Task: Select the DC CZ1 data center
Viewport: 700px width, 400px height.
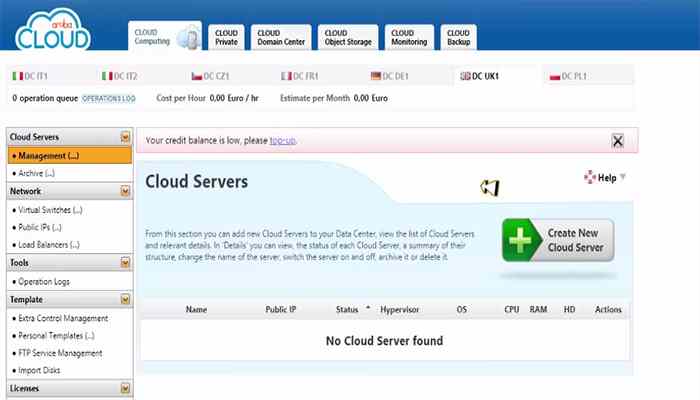Action: click(x=210, y=76)
